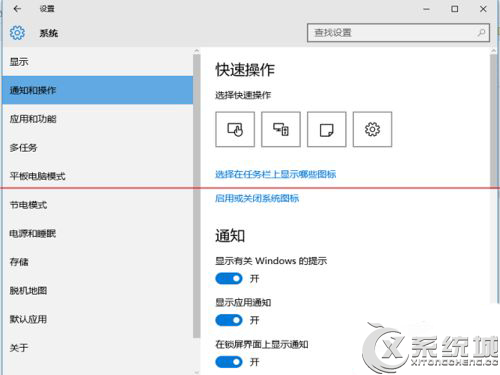
Task: Click the 选择快速操作 label
Action: (x=243, y=95)
